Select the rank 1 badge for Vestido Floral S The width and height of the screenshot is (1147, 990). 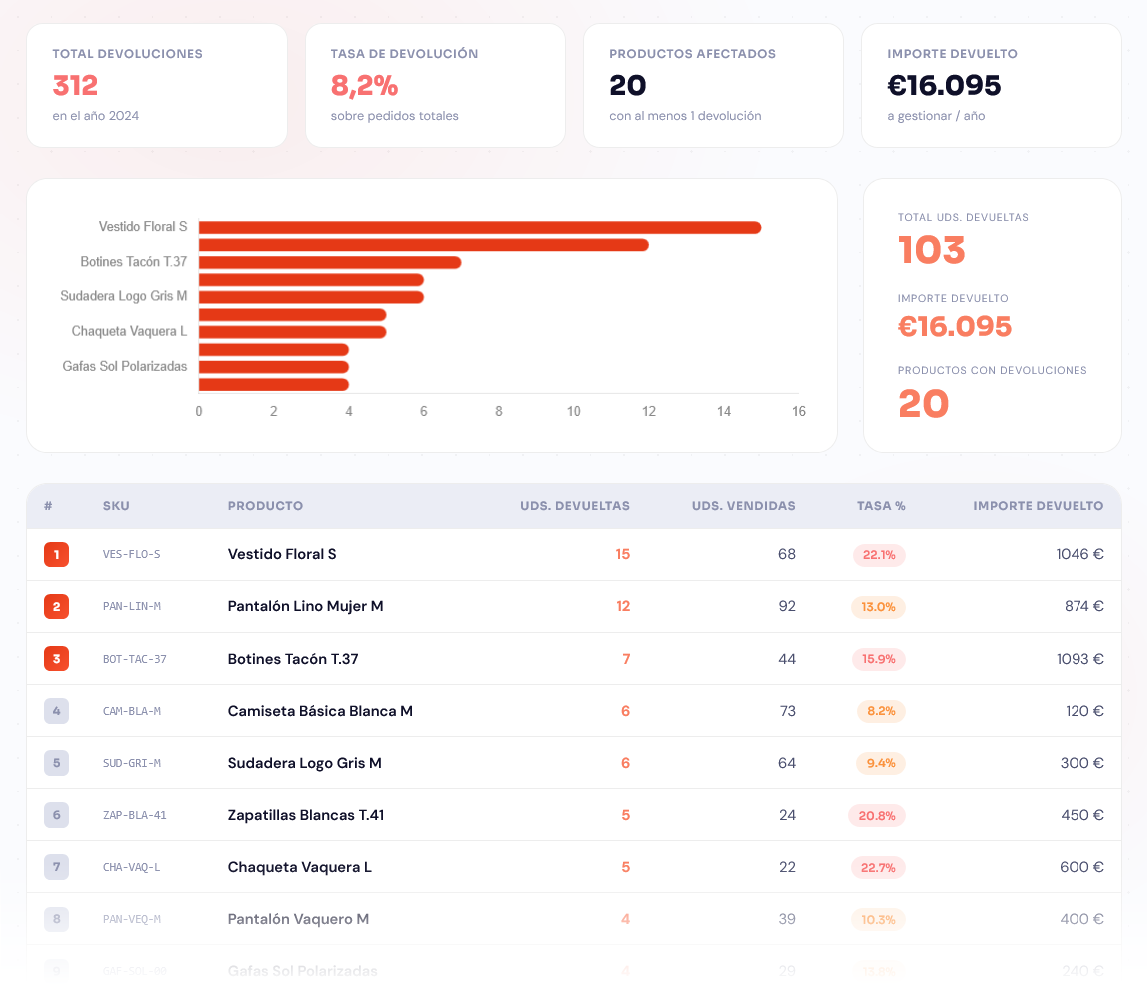click(56, 554)
